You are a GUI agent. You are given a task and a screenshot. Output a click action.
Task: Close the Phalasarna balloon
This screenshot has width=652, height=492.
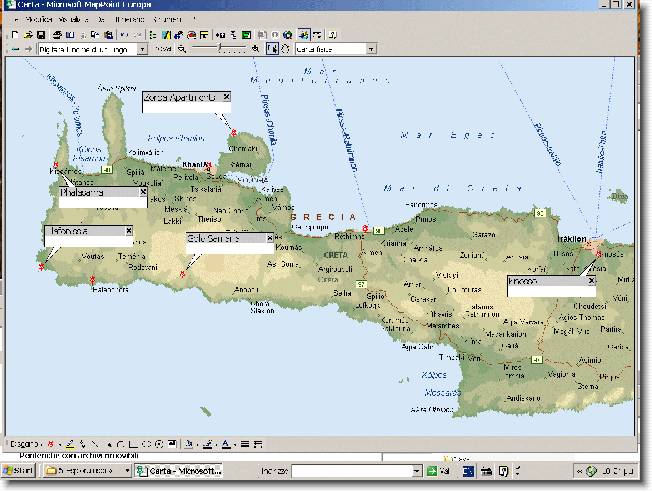[143, 192]
